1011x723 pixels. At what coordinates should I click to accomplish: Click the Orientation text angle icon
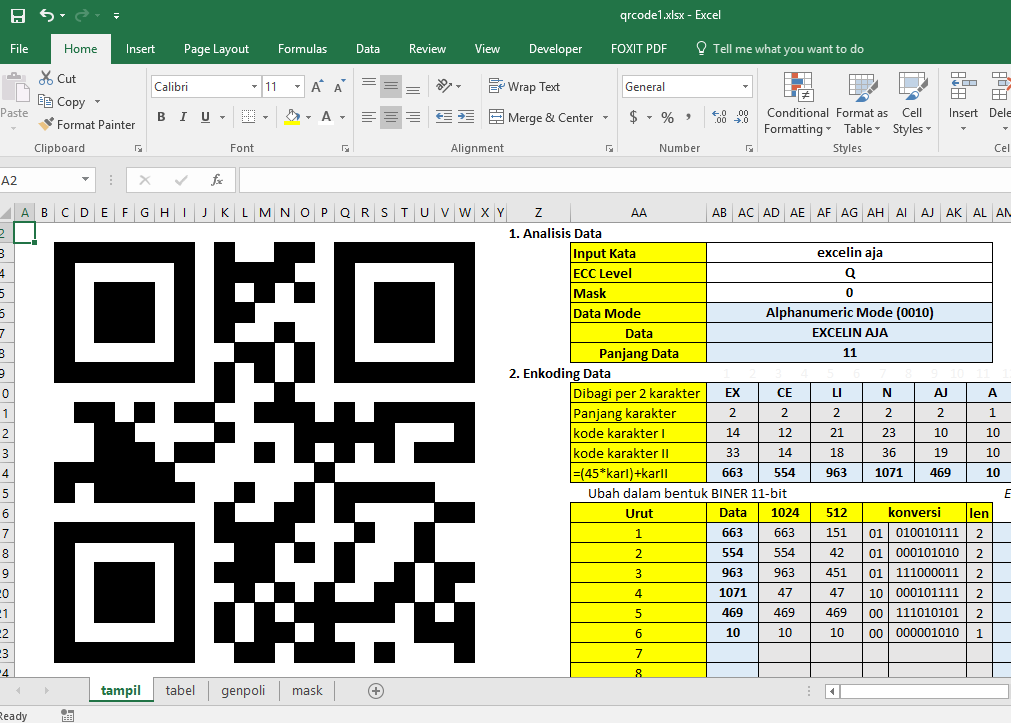[444, 86]
